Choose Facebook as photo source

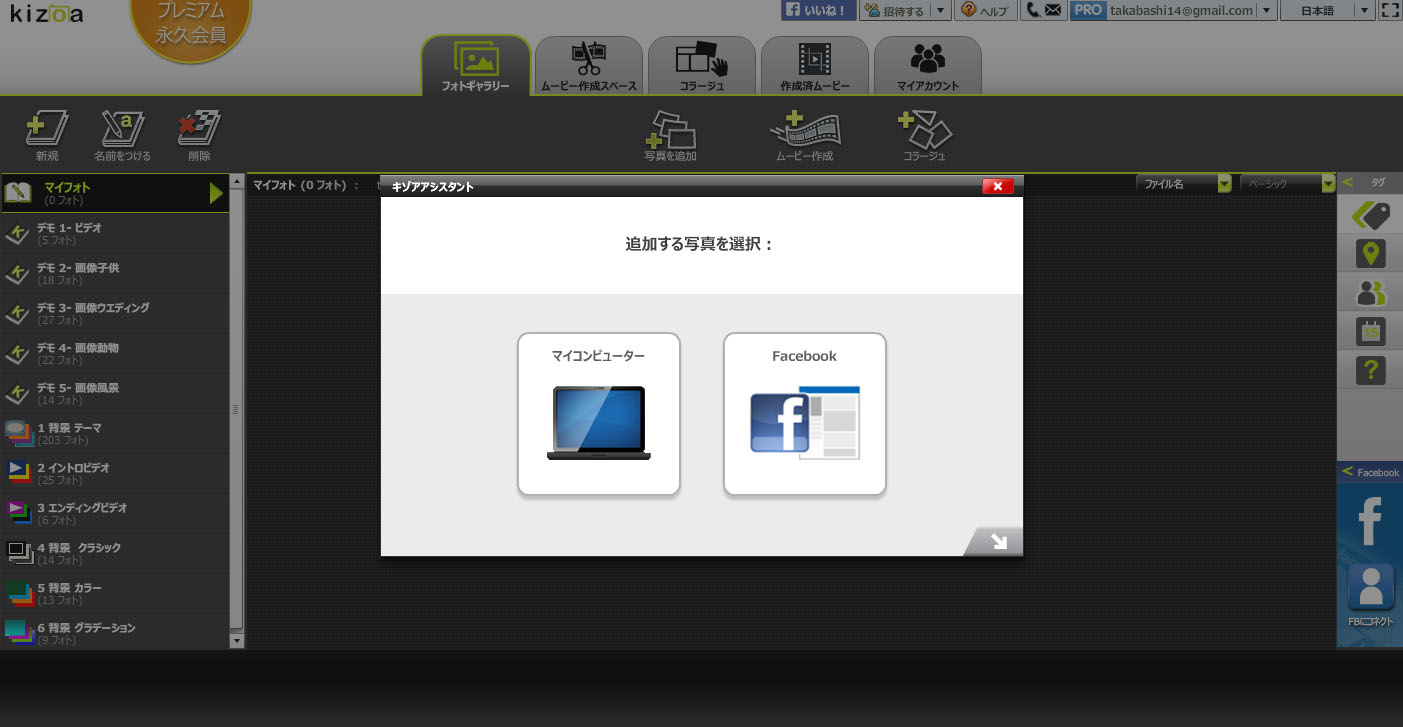[804, 414]
